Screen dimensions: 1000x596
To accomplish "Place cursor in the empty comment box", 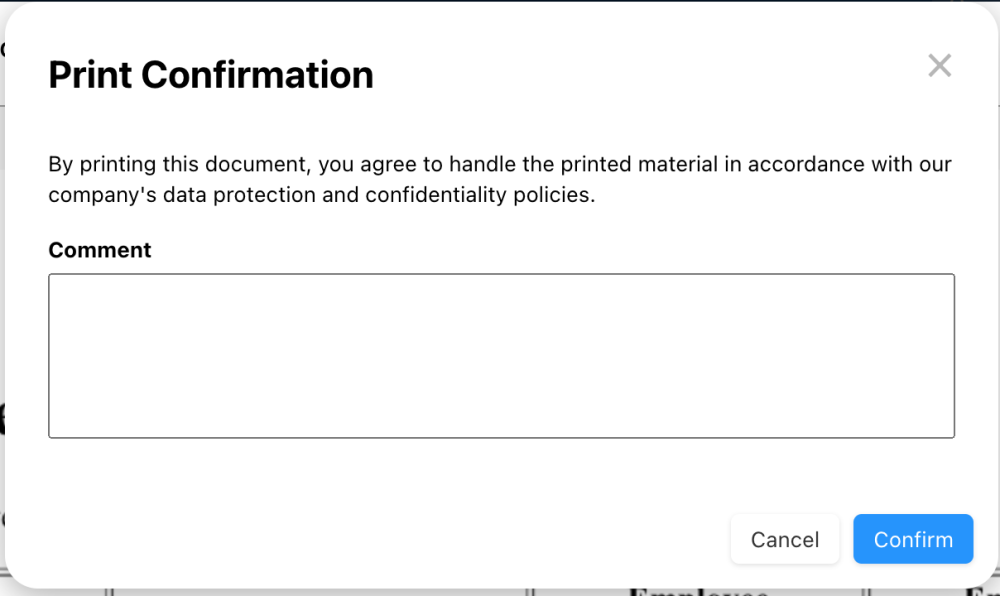I will click(501, 355).
